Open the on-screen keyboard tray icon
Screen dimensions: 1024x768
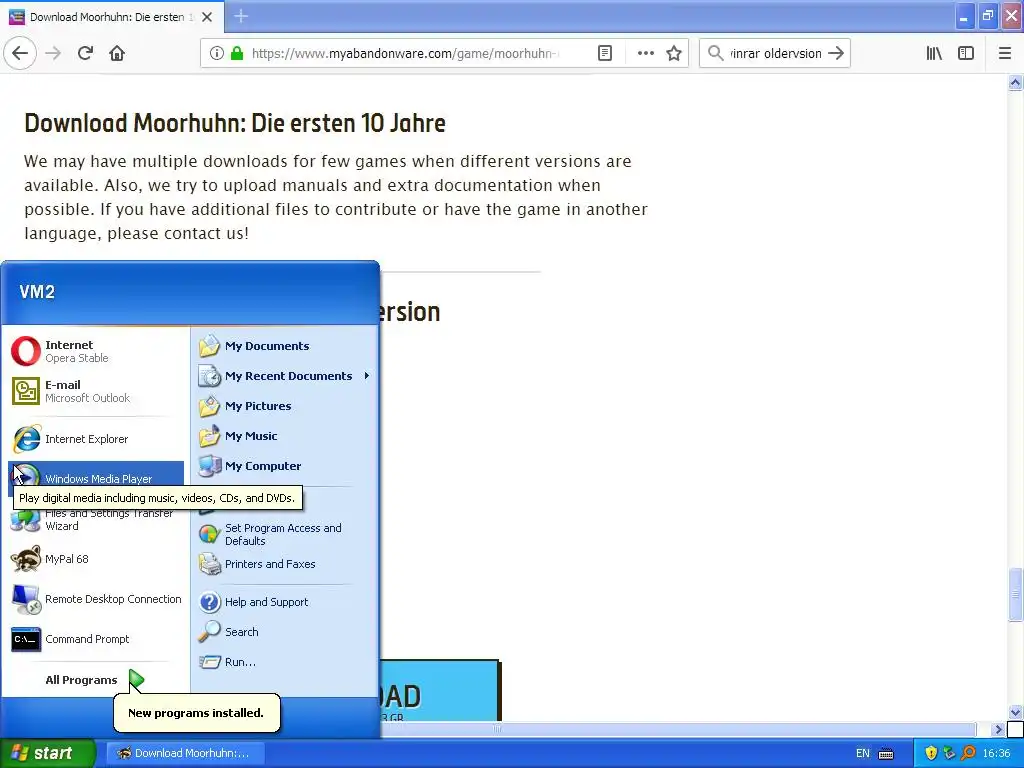point(886,754)
